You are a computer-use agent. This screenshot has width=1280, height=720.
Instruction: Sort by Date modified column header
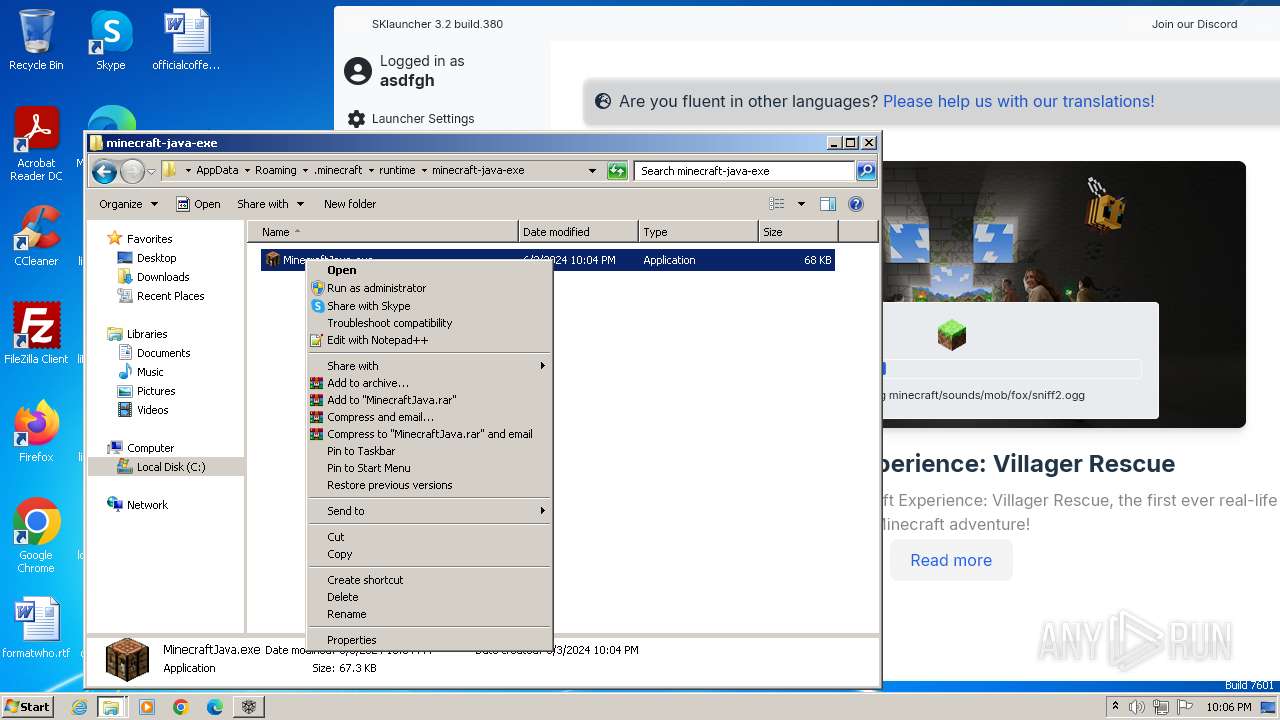pos(578,232)
